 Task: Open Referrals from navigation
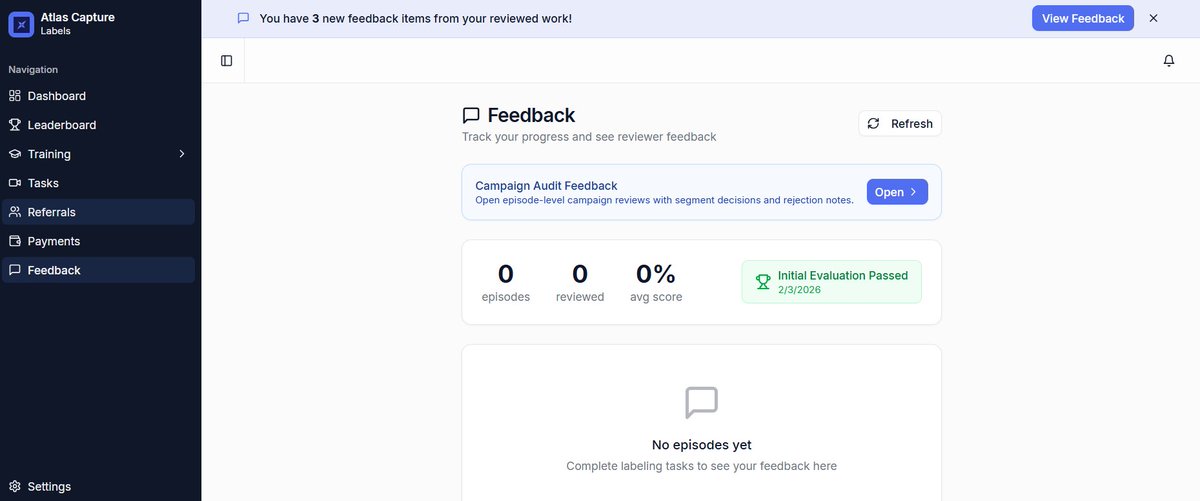click(x=98, y=212)
